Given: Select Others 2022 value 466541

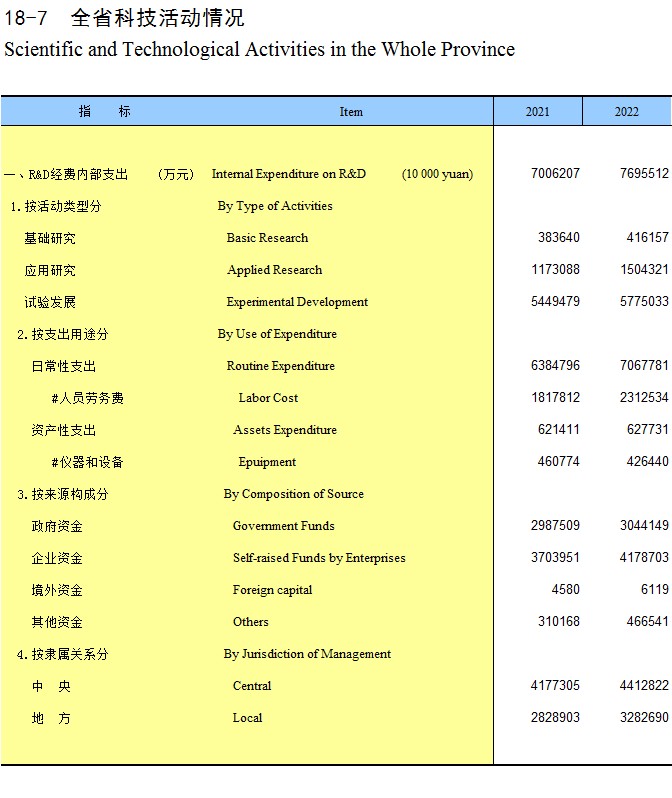Looking at the screenshot, I should pyautogui.click(x=648, y=622).
